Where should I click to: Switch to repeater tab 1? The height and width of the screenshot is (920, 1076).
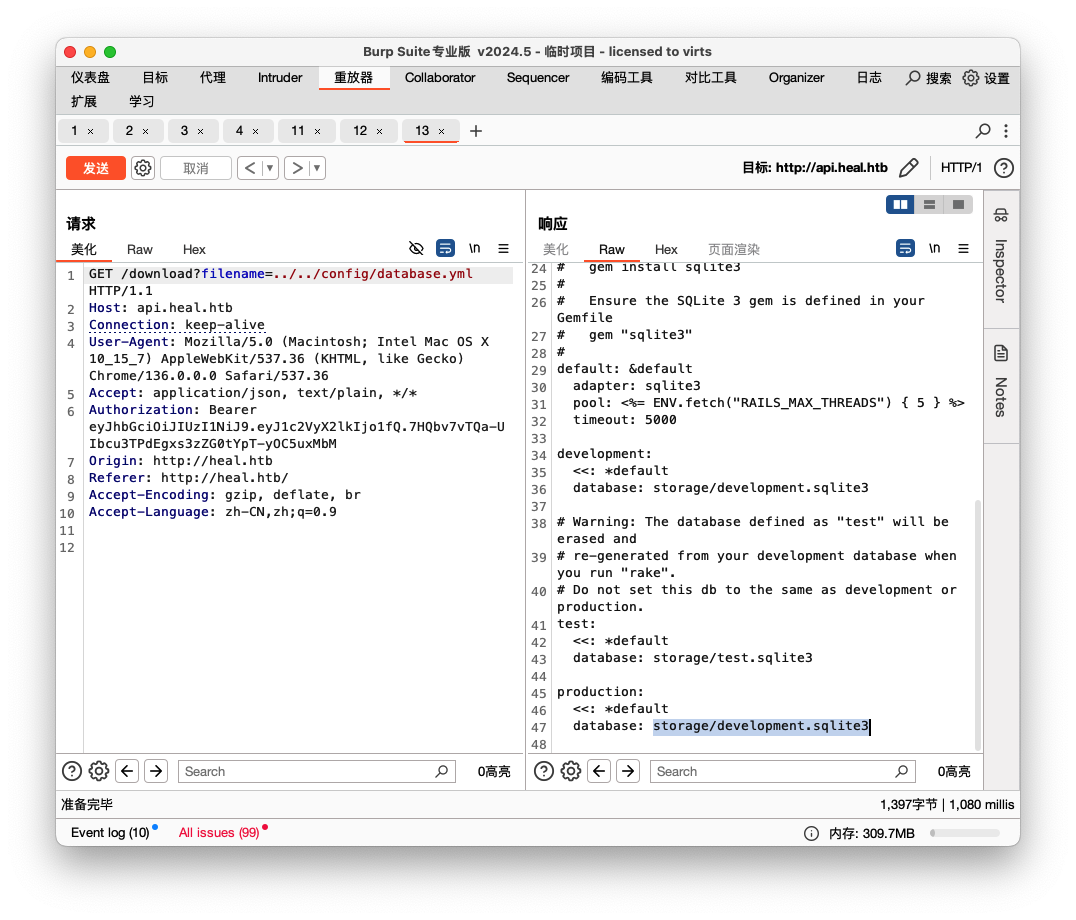(74, 130)
